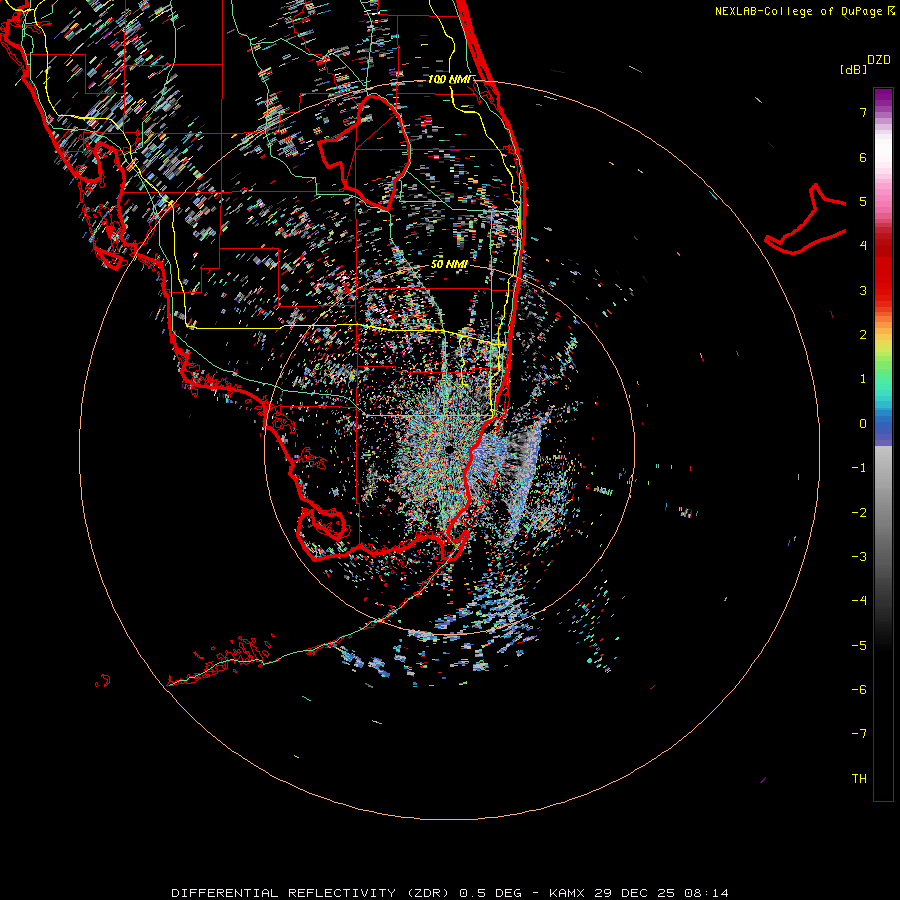Click the 50 NMI range ring label

[449, 264]
